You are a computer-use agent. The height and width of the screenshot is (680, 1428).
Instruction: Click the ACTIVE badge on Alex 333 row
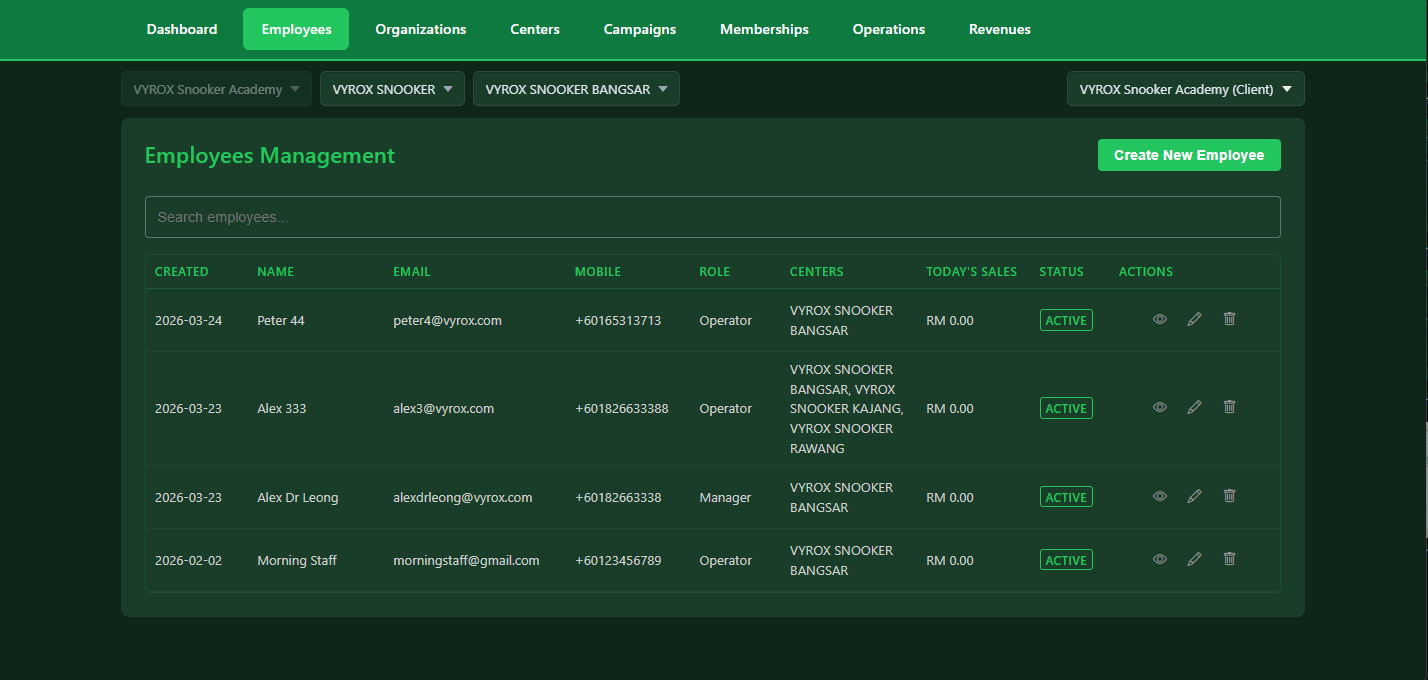pyautogui.click(x=1066, y=408)
